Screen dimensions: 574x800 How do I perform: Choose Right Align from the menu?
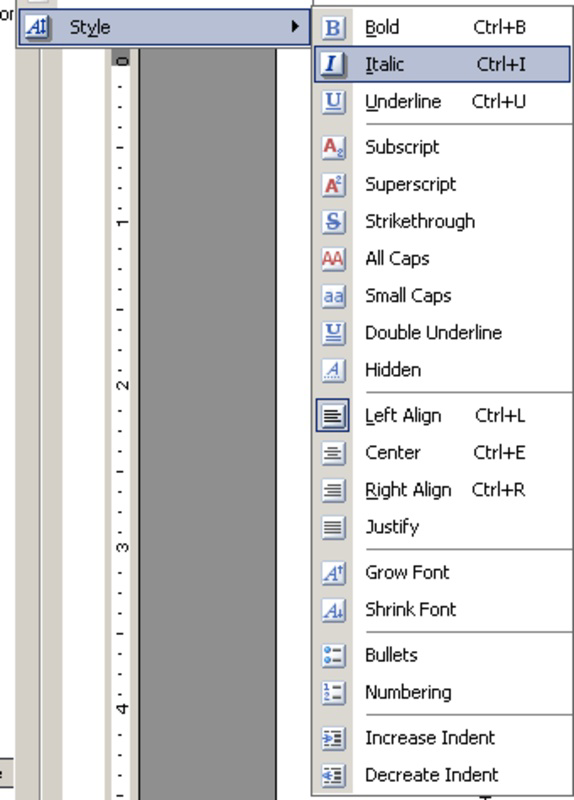(442, 490)
